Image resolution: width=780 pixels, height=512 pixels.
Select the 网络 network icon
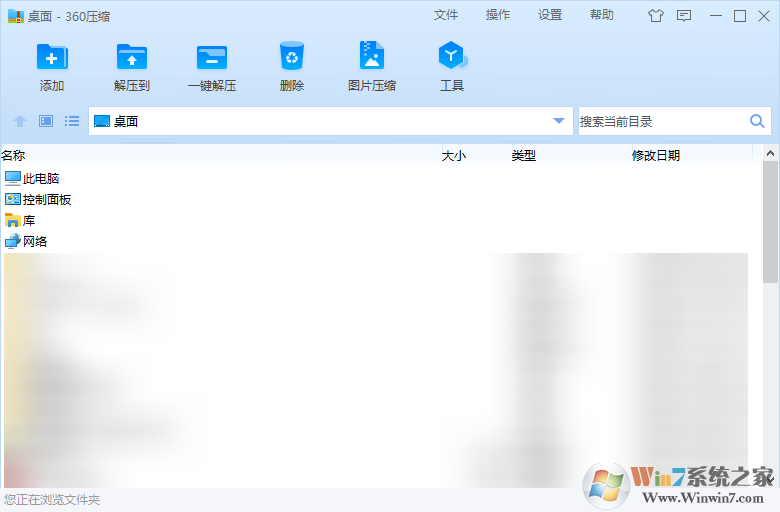[13, 241]
